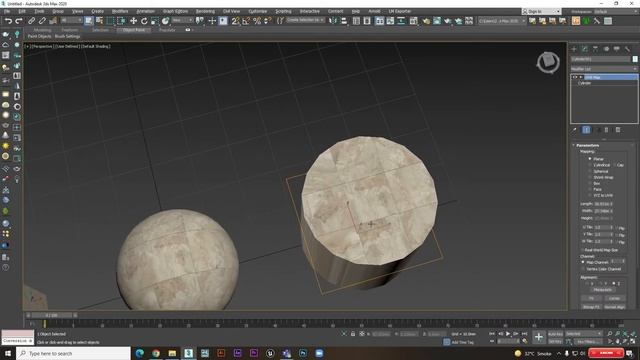Screen dimensions: 640x360
Task: Open the Utilities tab in the command panel
Action: pos(627,49)
